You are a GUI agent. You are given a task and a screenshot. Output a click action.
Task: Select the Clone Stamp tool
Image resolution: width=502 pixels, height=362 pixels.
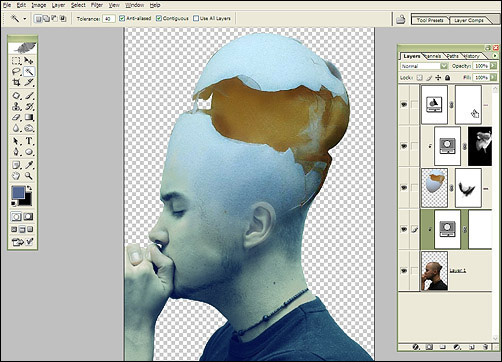click(16, 107)
